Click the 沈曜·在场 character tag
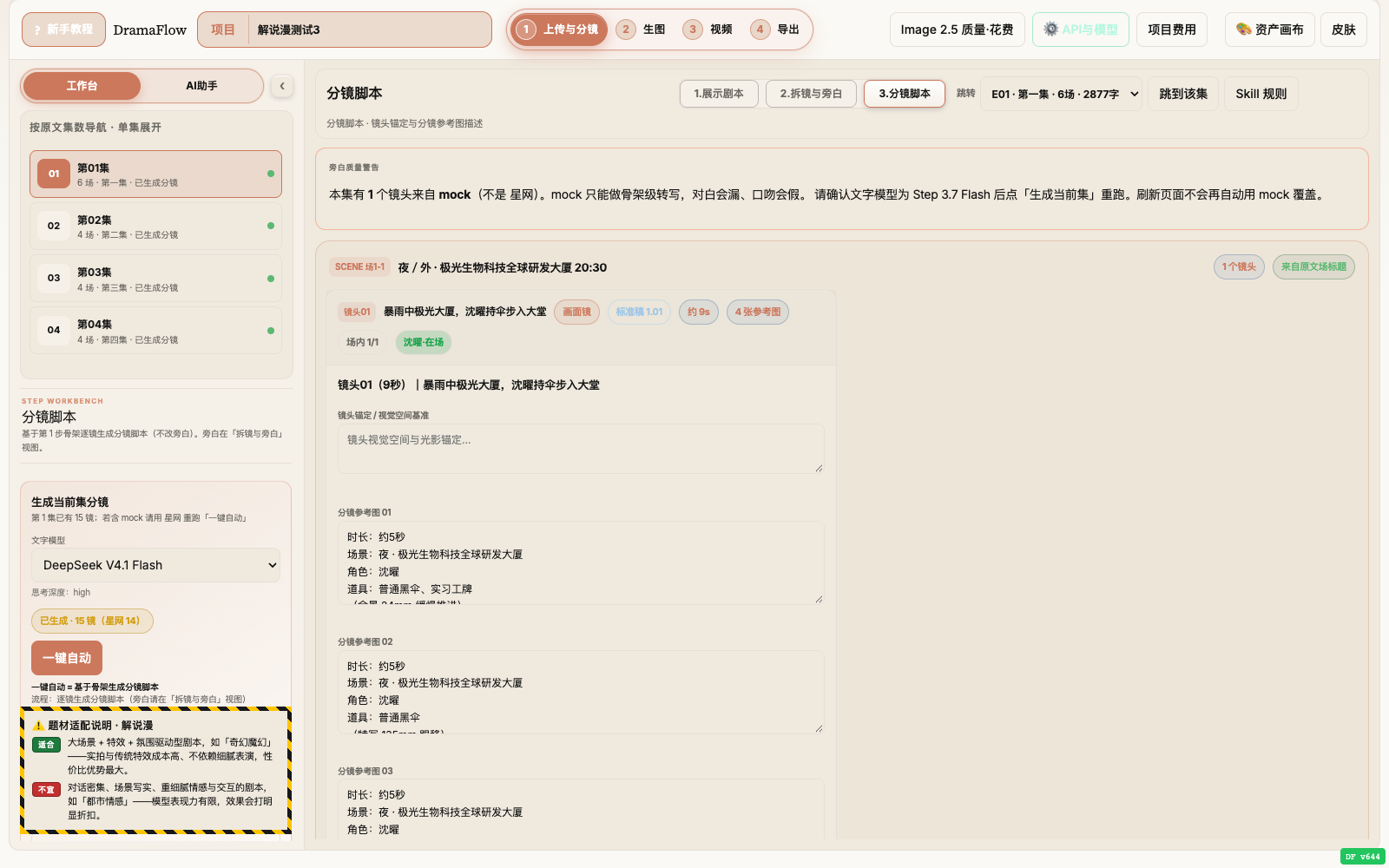 click(x=424, y=343)
